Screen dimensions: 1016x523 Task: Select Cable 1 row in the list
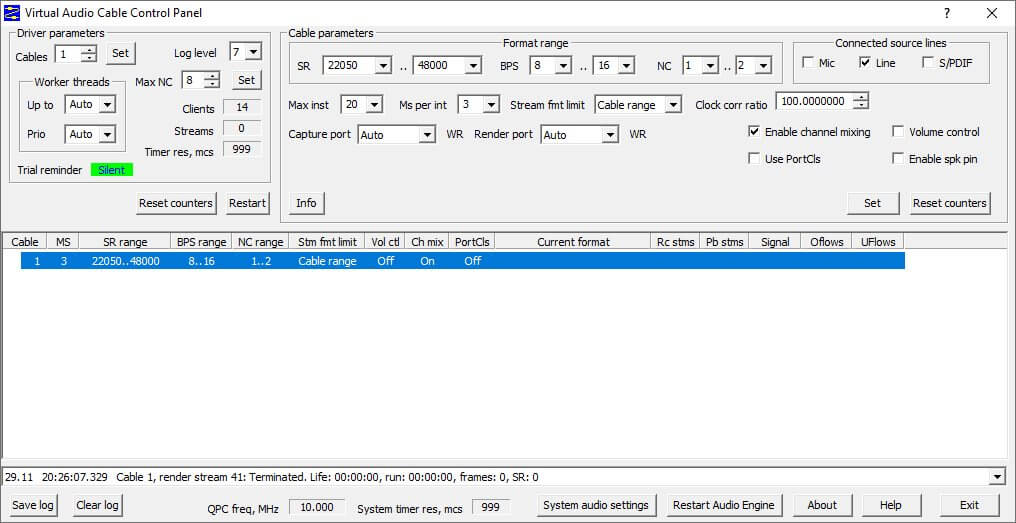[463, 261]
